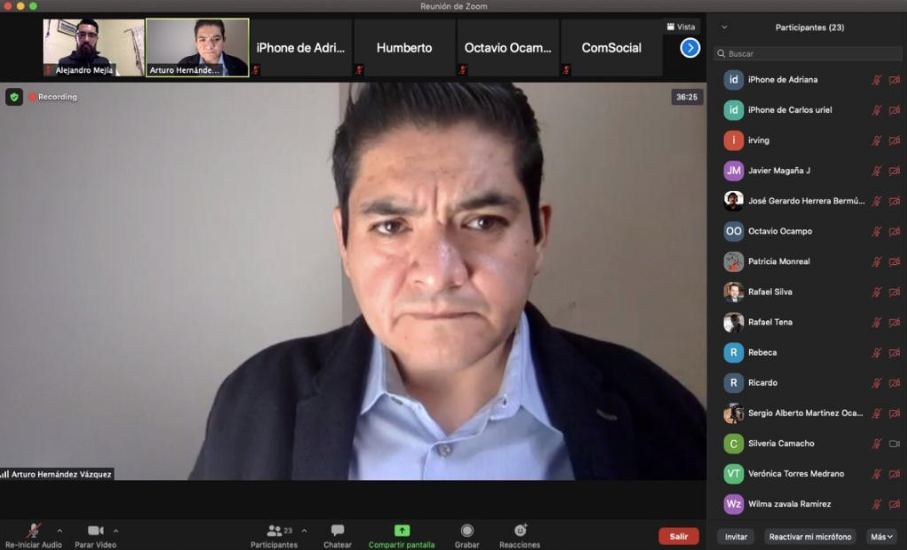The height and width of the screenshot is (550, 907).
Task: Click the Compartir pantalla share icon
Action: (401, 531)
